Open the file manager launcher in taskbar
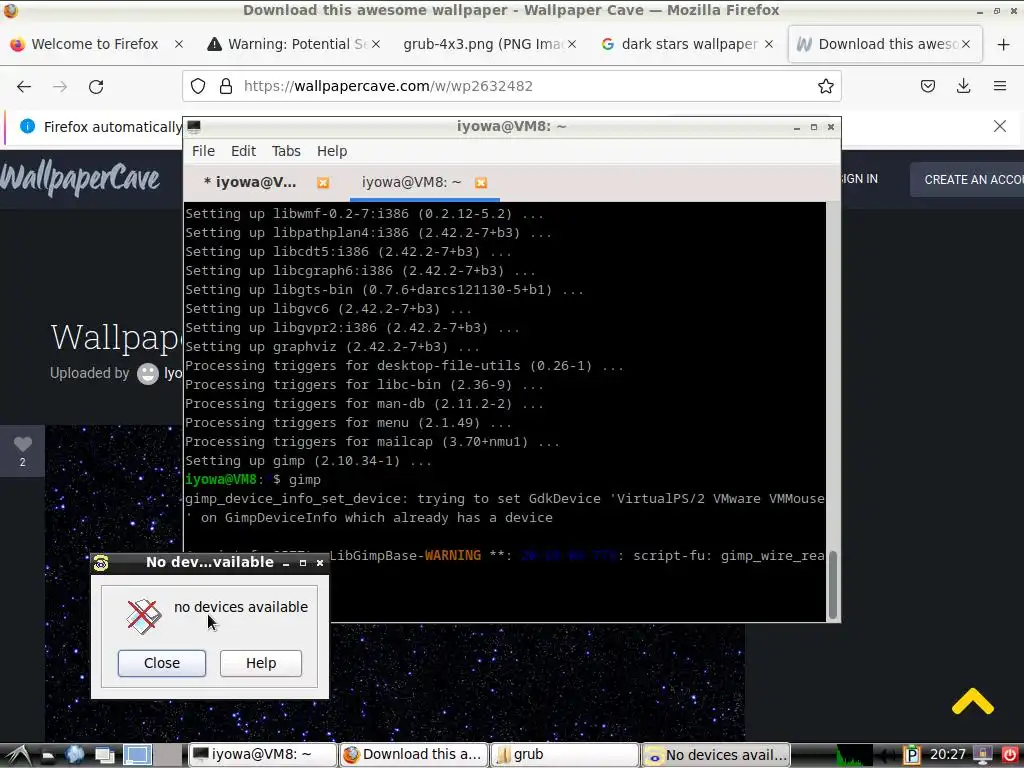1024x768 pixels. pyautogui.click(x=48, y=755)
